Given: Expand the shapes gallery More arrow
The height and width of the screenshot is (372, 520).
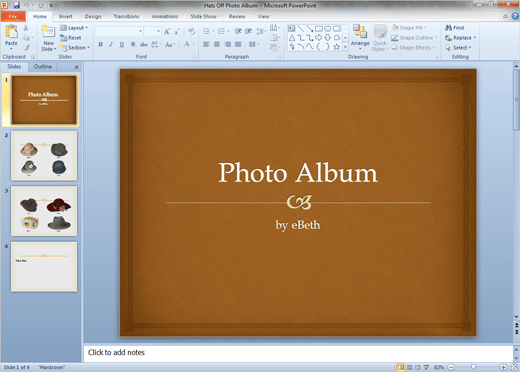Looking at the screenshot, I should 345,47.
